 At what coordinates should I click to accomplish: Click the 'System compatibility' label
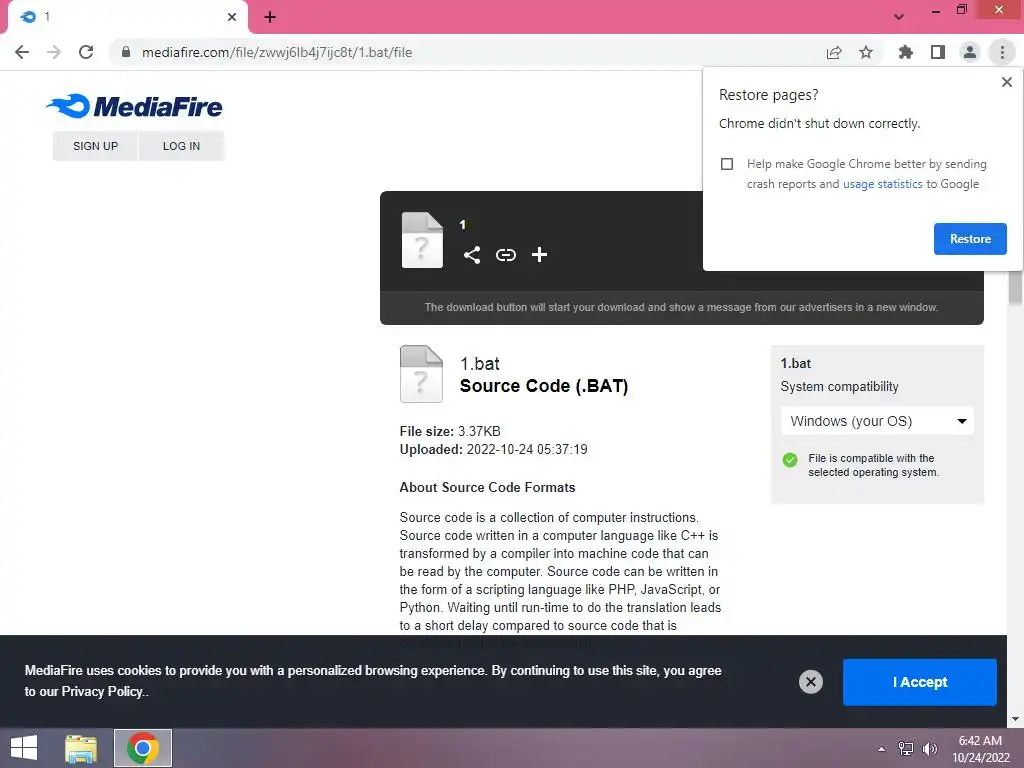[x=839, y=387]
